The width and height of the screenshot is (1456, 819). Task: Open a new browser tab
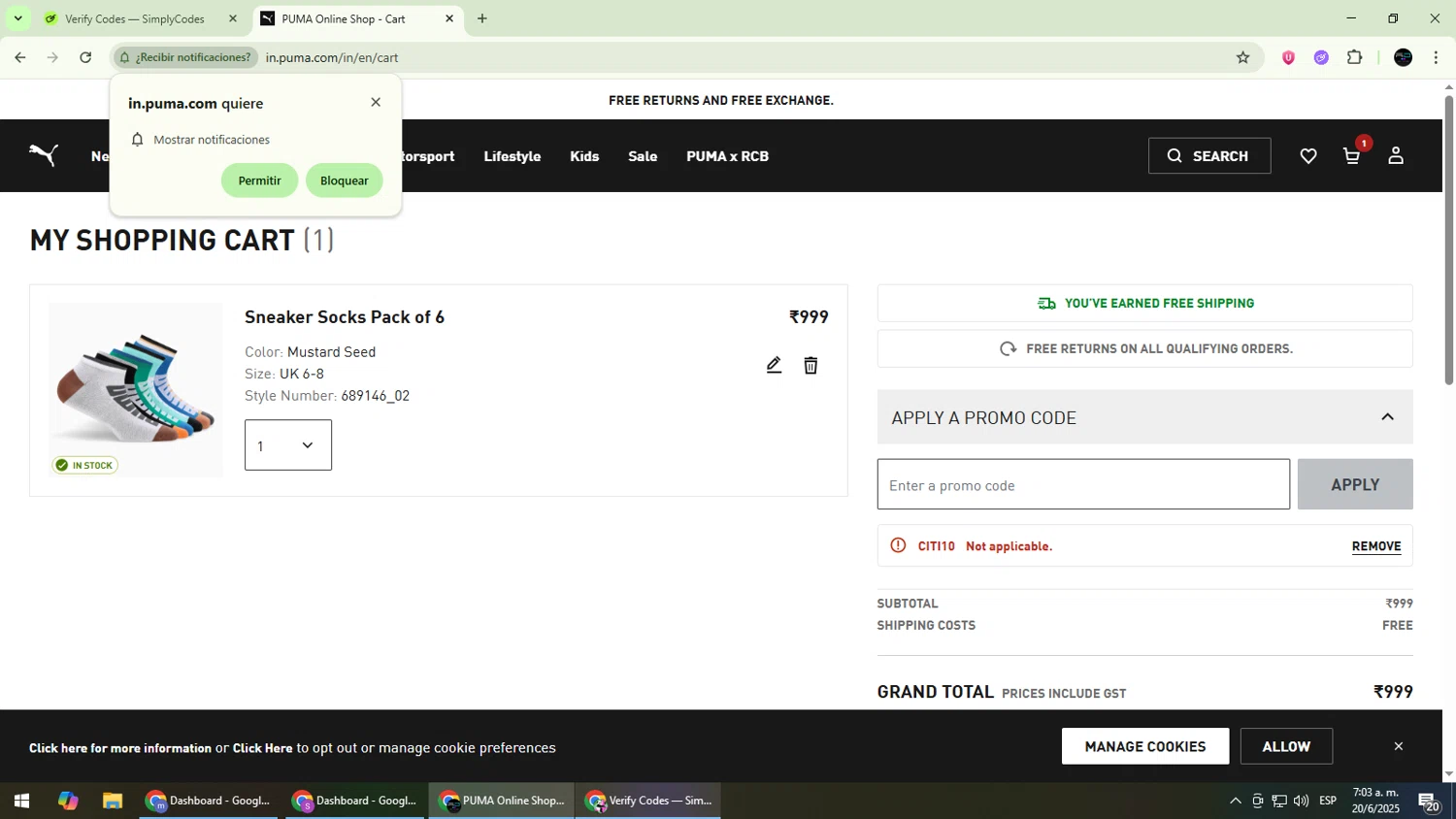[x=482, y=18]
